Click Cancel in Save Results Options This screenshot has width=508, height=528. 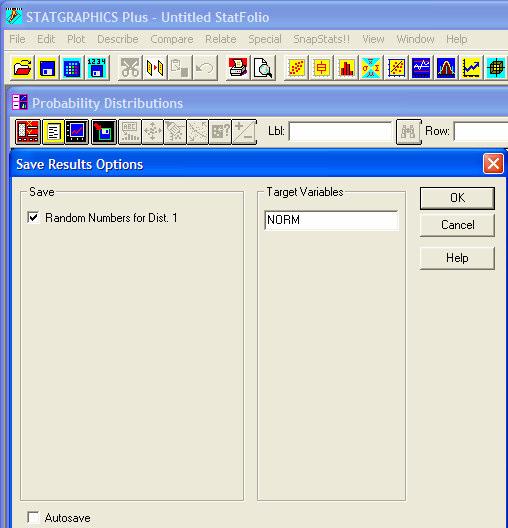[x=457, y=225]
